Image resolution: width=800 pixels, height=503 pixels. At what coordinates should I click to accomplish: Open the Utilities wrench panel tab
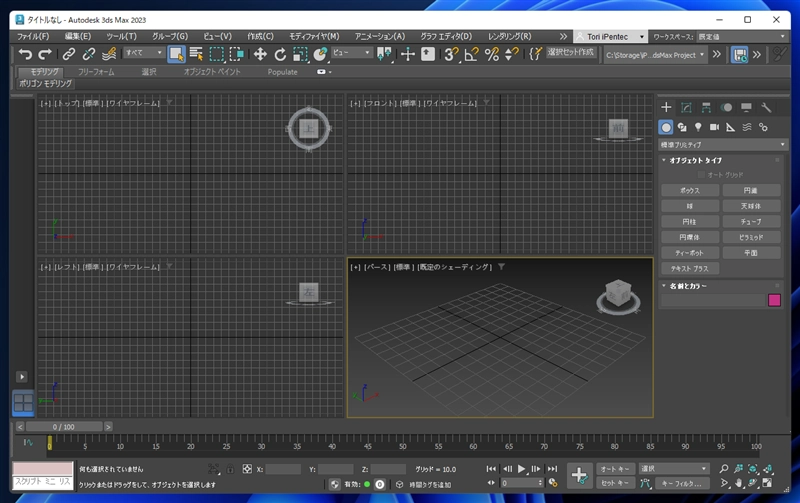pyautogui.click(x=766, y=107)
